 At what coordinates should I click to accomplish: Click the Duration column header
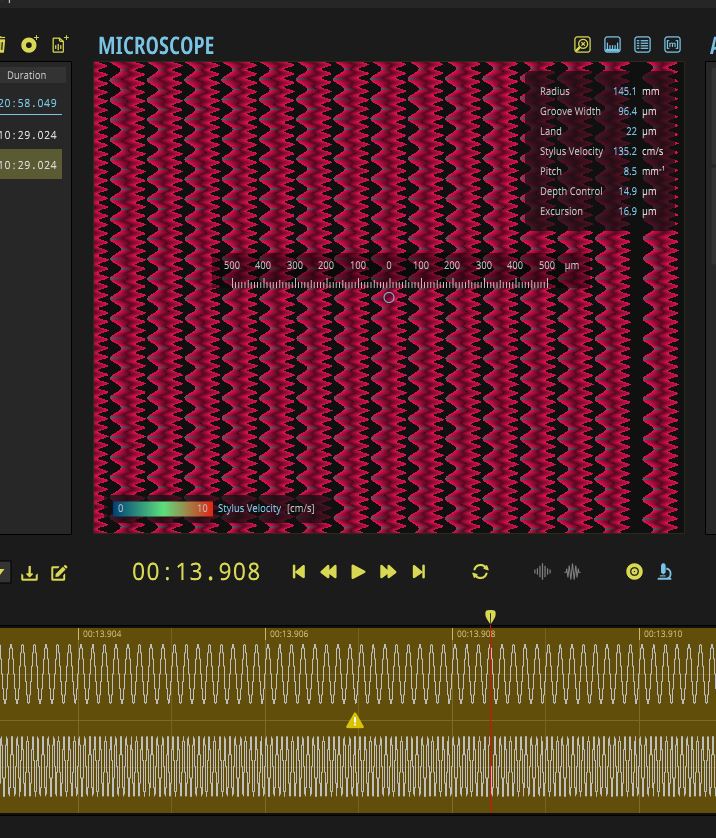pyautogui.click(x=27, y=75)
